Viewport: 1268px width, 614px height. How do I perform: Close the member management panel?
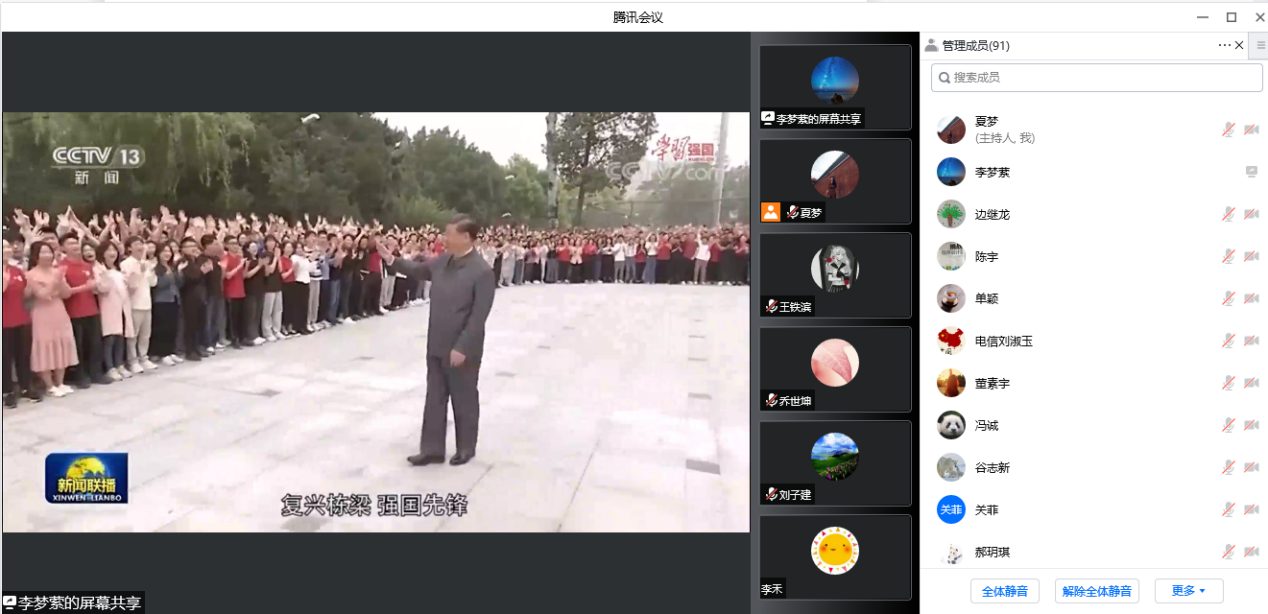(1240, 45)
